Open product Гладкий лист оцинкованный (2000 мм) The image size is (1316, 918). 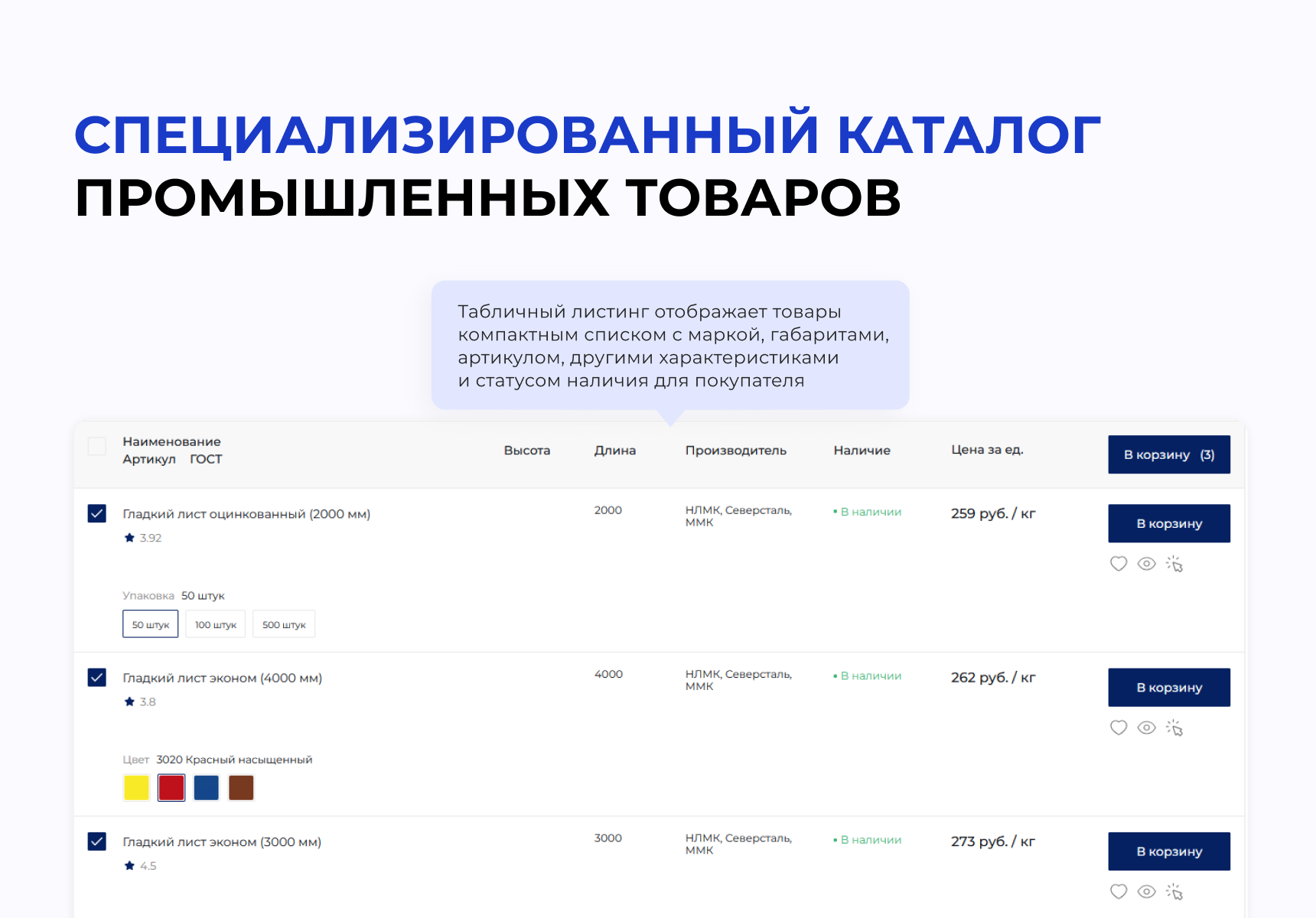pyautogui.click(x=246, y=514)
